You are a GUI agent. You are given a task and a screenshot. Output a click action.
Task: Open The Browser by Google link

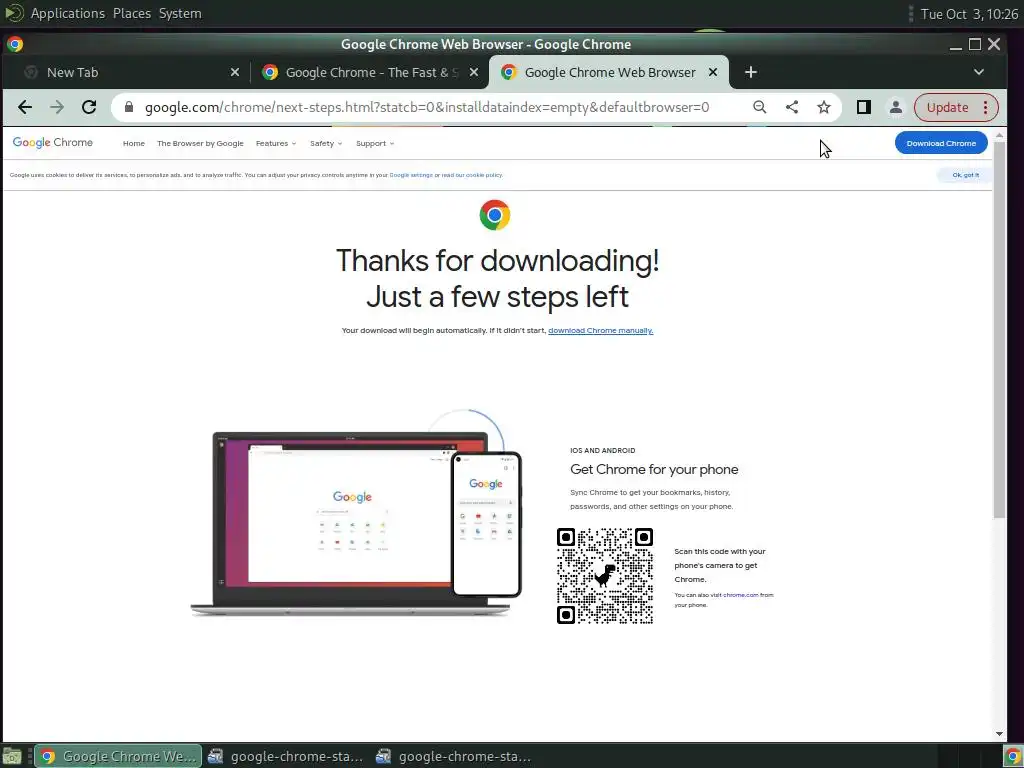[x=200, y=144]
